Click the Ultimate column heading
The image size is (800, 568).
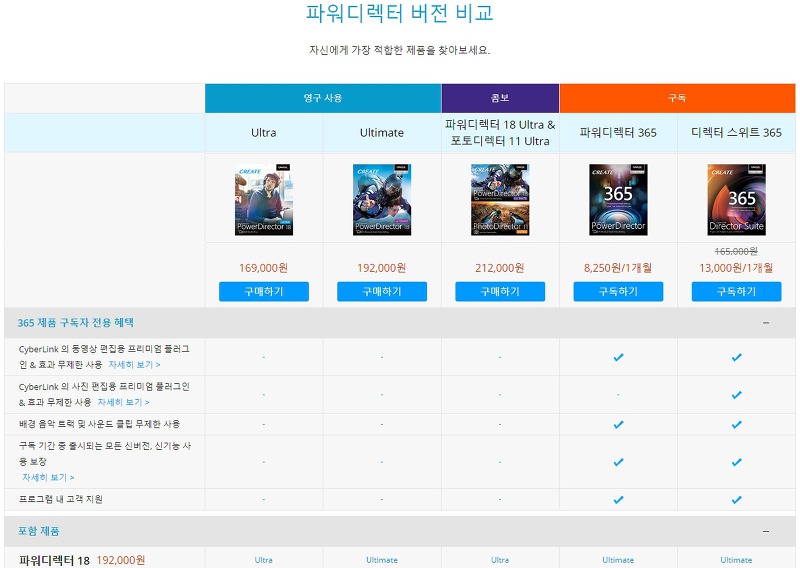tap(382, 133)
